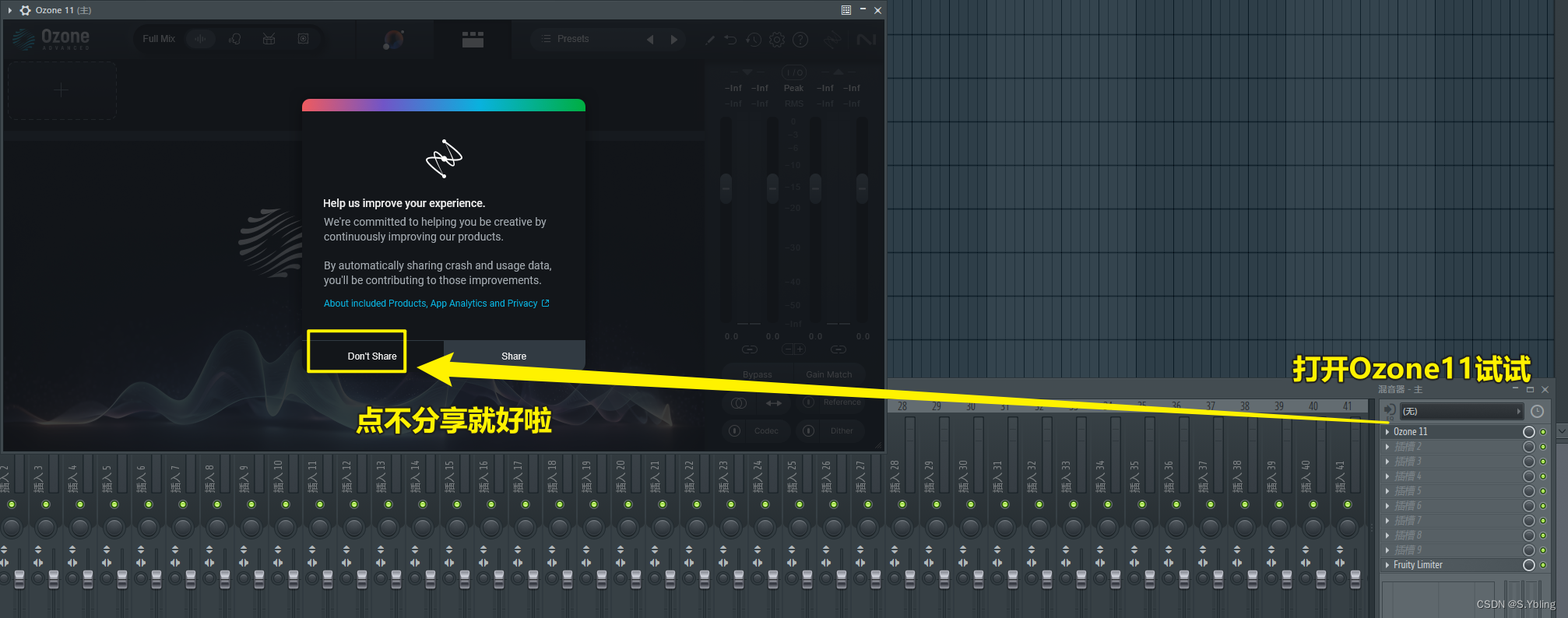Open the Presets list
The image size is (1568, 618).
click(573, 39)
